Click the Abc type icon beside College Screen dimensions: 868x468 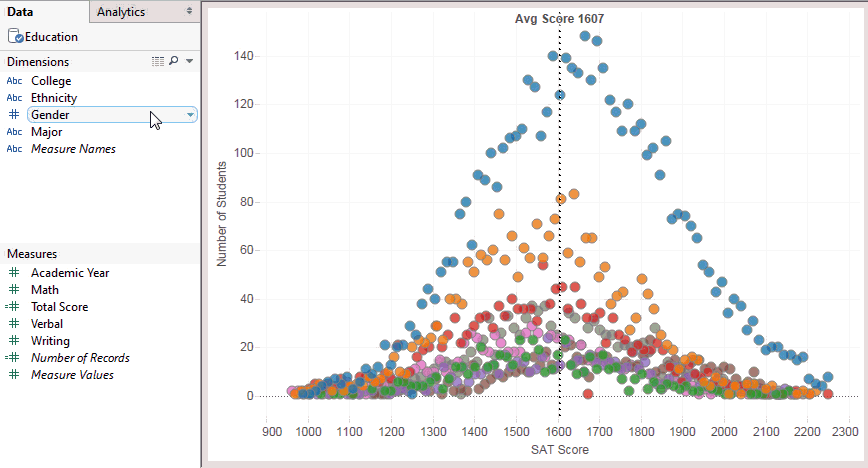tap(14, 81)
